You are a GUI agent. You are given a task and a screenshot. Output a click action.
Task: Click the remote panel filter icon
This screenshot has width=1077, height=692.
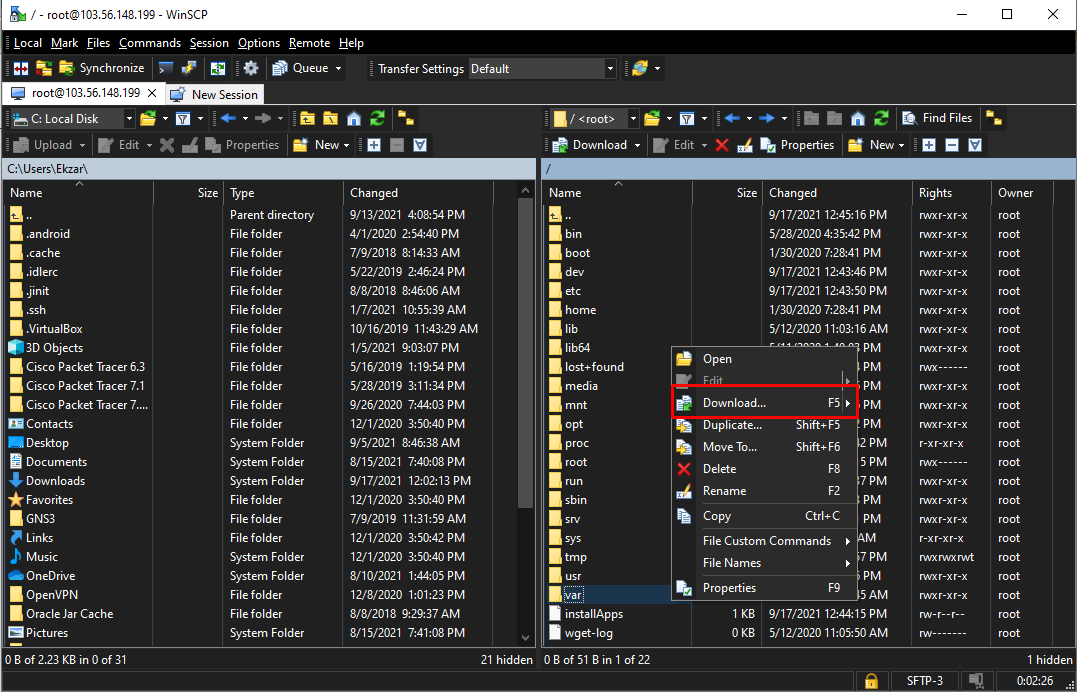point(687,119)
